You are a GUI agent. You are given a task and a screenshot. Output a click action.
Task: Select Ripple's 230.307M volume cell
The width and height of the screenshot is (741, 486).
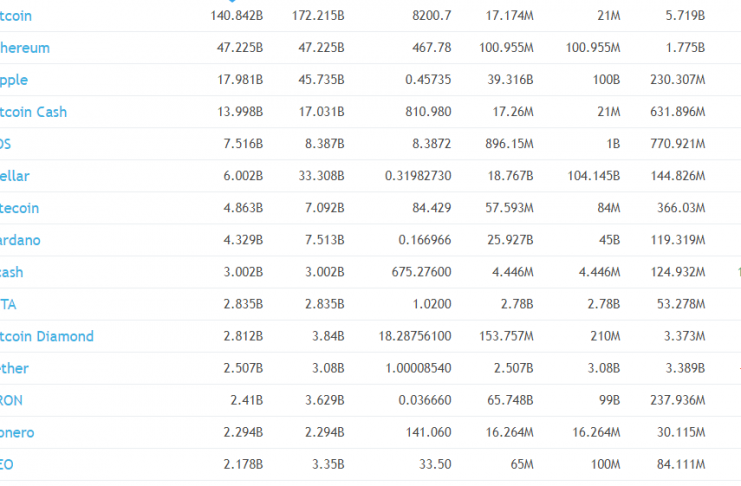(x=677, y=80)
